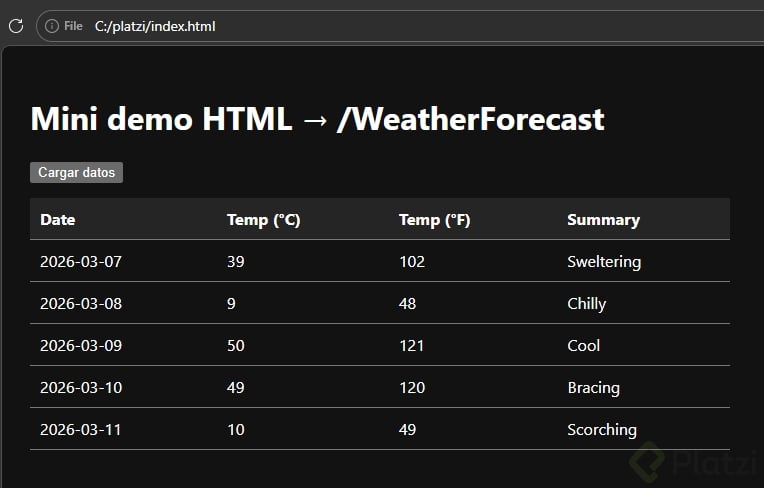
Task: Click the 2026-03-10 date cell
Action: point(81,388)
